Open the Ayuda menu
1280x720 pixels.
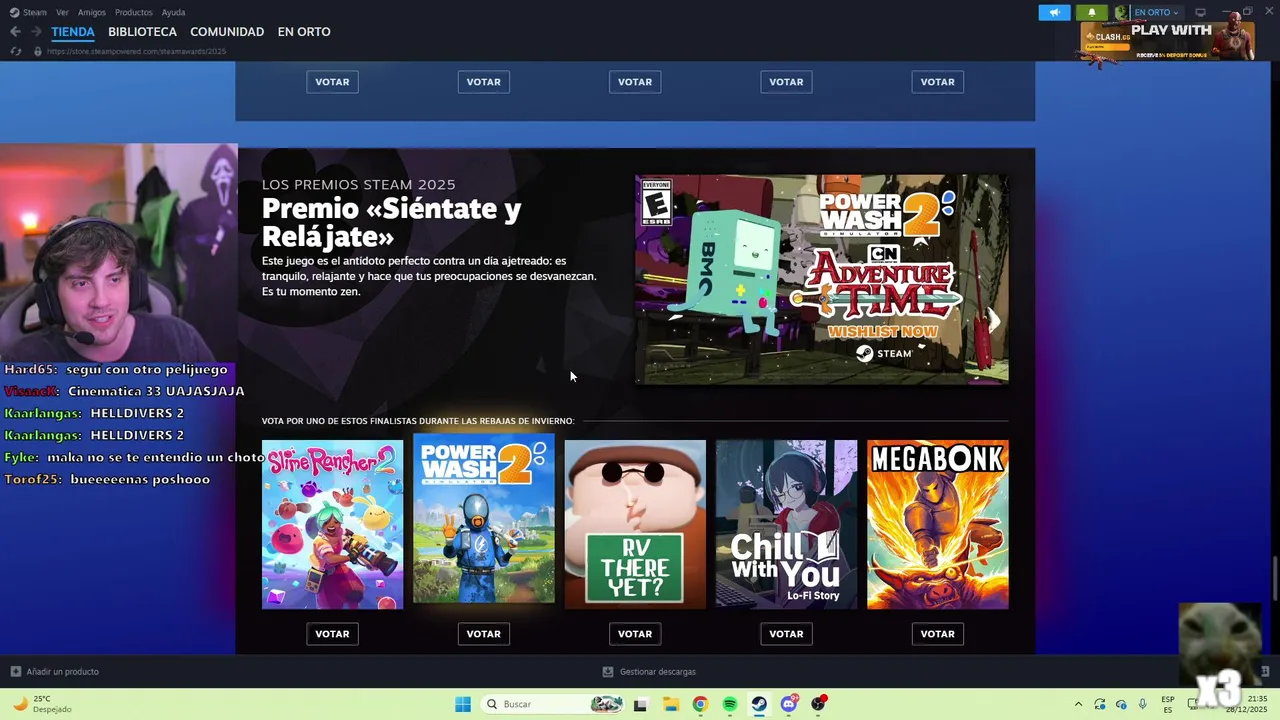pyautogui.click(x=173, y=12)
